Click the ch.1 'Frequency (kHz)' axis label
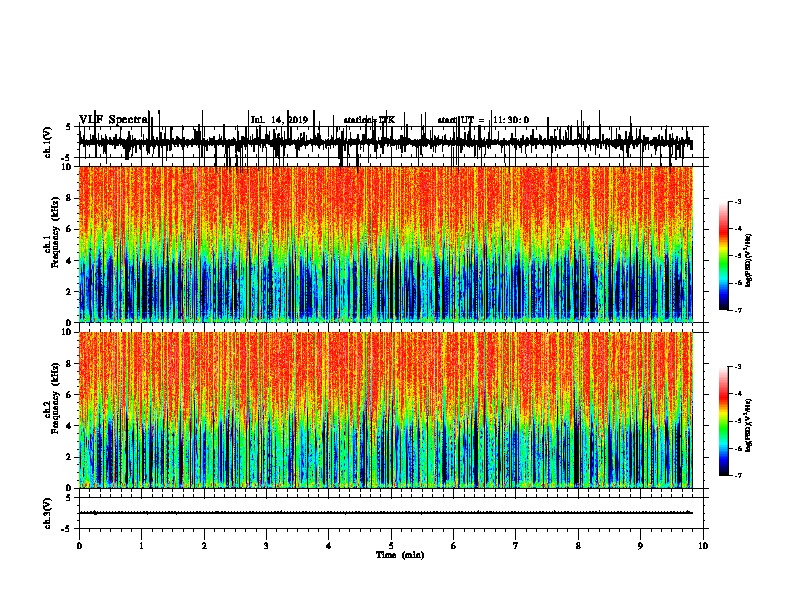Image resolution: width=792 pixels, height=612 pixels. tap(55, 232)
